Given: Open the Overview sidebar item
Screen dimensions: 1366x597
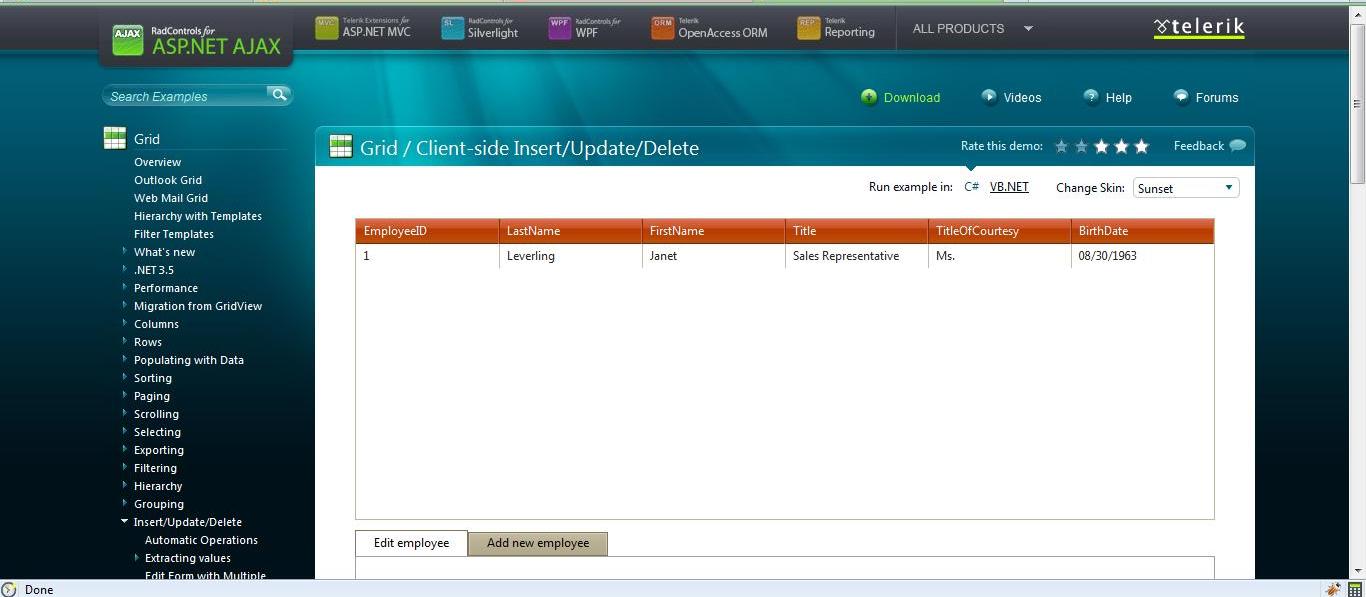Looking at the screenshot, I should tap(157, 162).
